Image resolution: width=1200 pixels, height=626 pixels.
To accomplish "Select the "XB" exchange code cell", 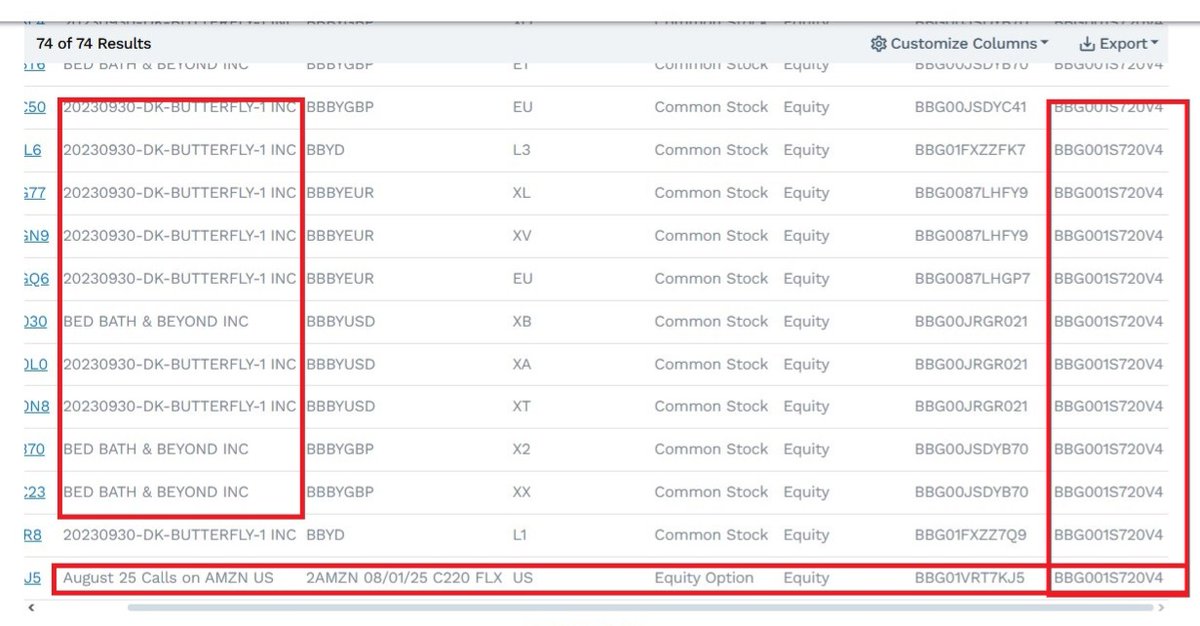I will click(522, 322).
